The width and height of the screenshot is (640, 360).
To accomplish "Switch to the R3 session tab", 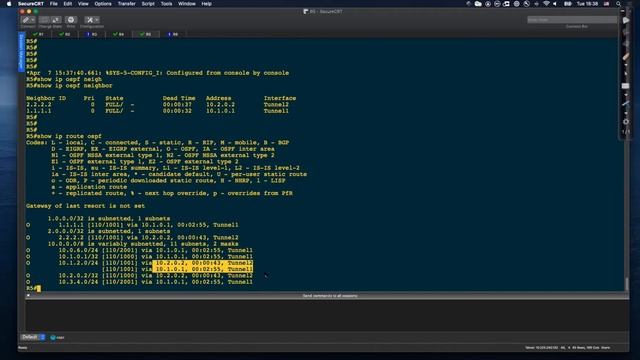I will (91, 34).
